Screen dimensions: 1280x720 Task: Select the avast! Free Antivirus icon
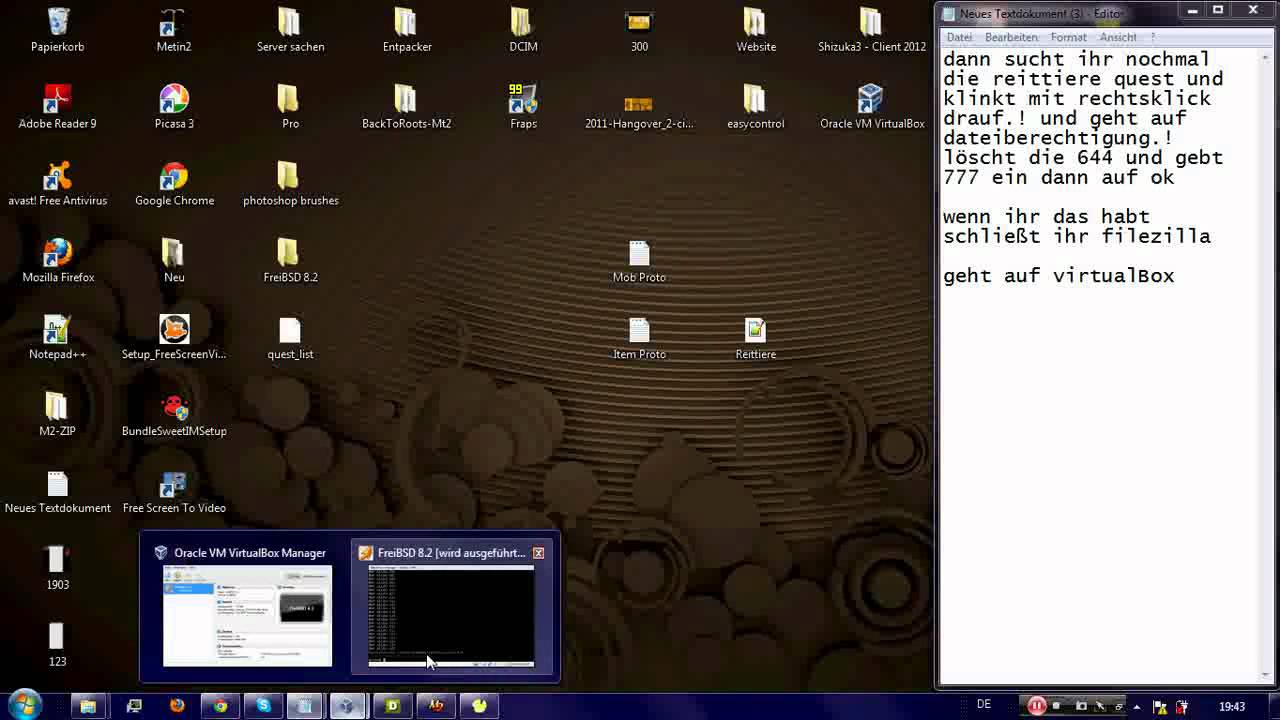click(x=58, y=183)
